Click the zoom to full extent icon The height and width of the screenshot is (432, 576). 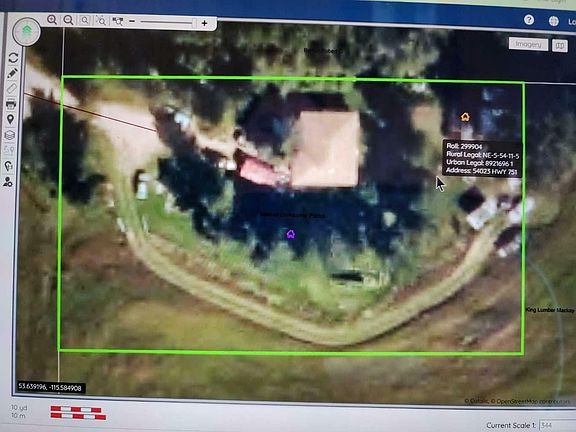pos(118,21)
